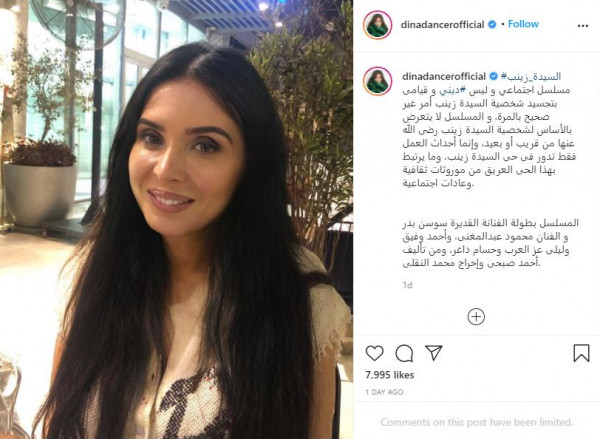
Task: Open comments with the speech bubble icon
Action: (x=404, y=353)
